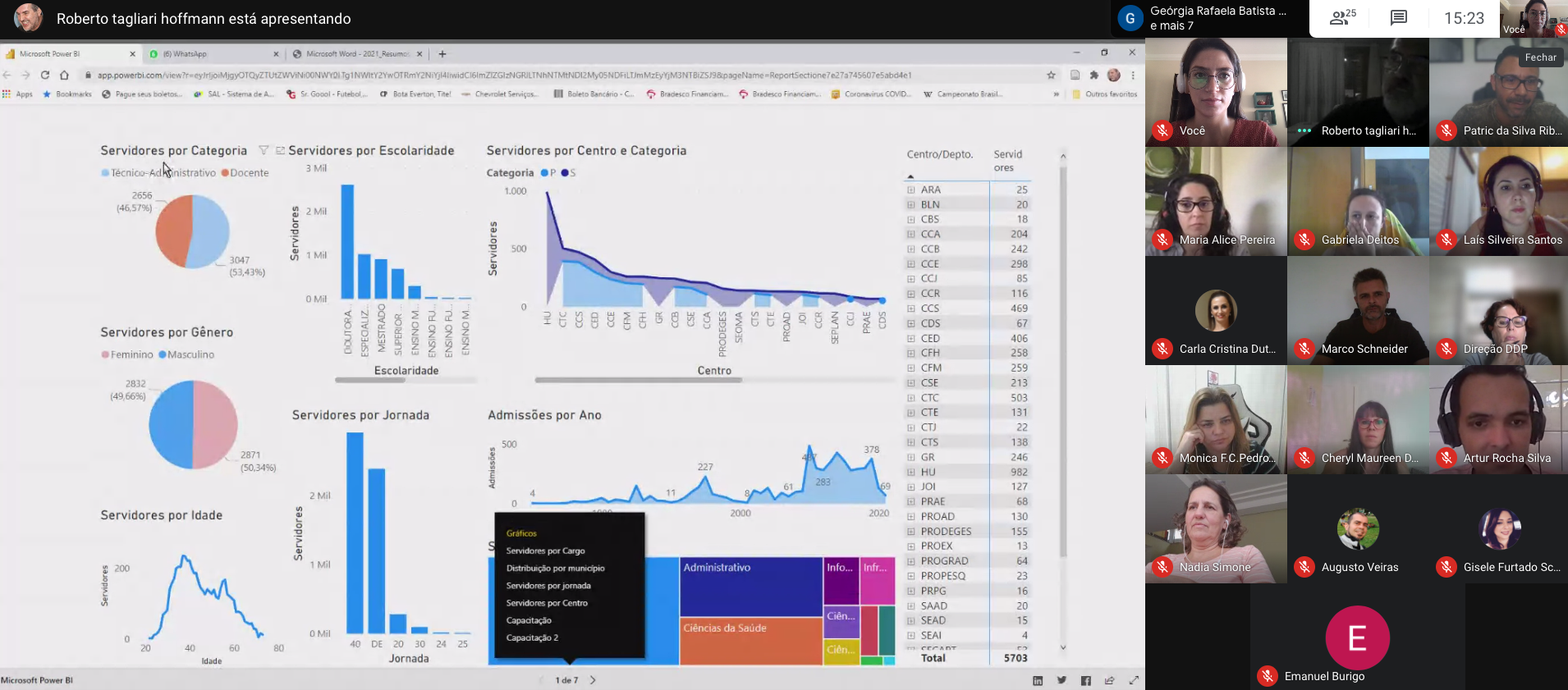Click the browser reload icon
The image size is (1568, 690).
(45, 75)
